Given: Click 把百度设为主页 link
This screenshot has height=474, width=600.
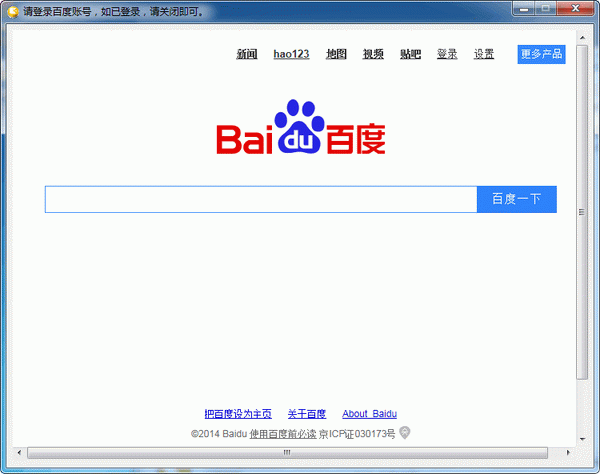Looking at the screenshot, I should tap(238, 414).
